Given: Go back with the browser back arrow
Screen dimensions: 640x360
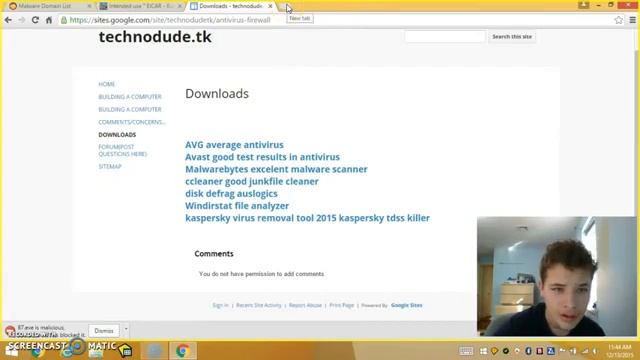Looking at the screenshot, I should point(8,20).
